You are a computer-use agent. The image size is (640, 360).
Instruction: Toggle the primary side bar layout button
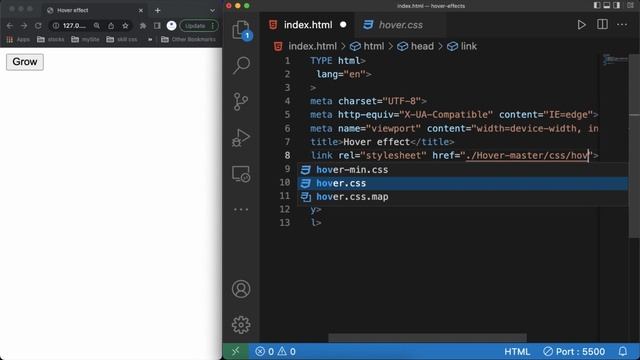[597, 5]
